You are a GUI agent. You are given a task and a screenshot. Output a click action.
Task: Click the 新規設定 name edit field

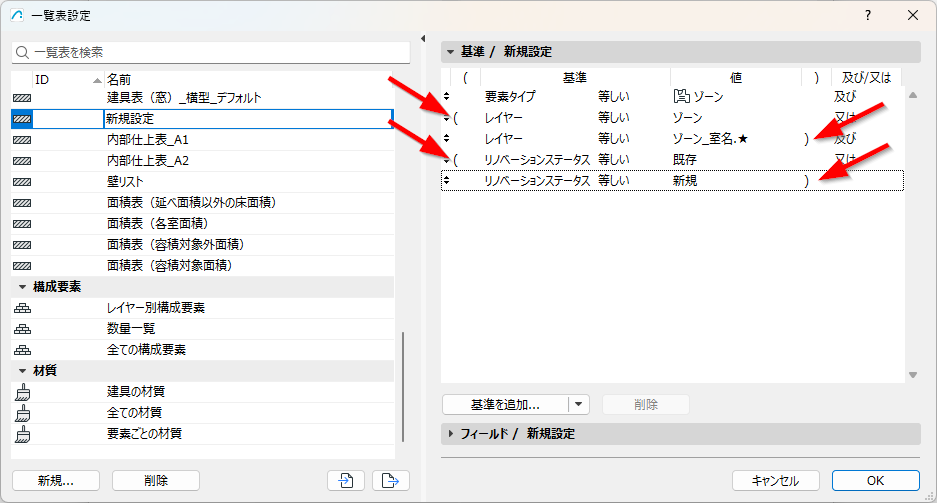tap(248, 119)
